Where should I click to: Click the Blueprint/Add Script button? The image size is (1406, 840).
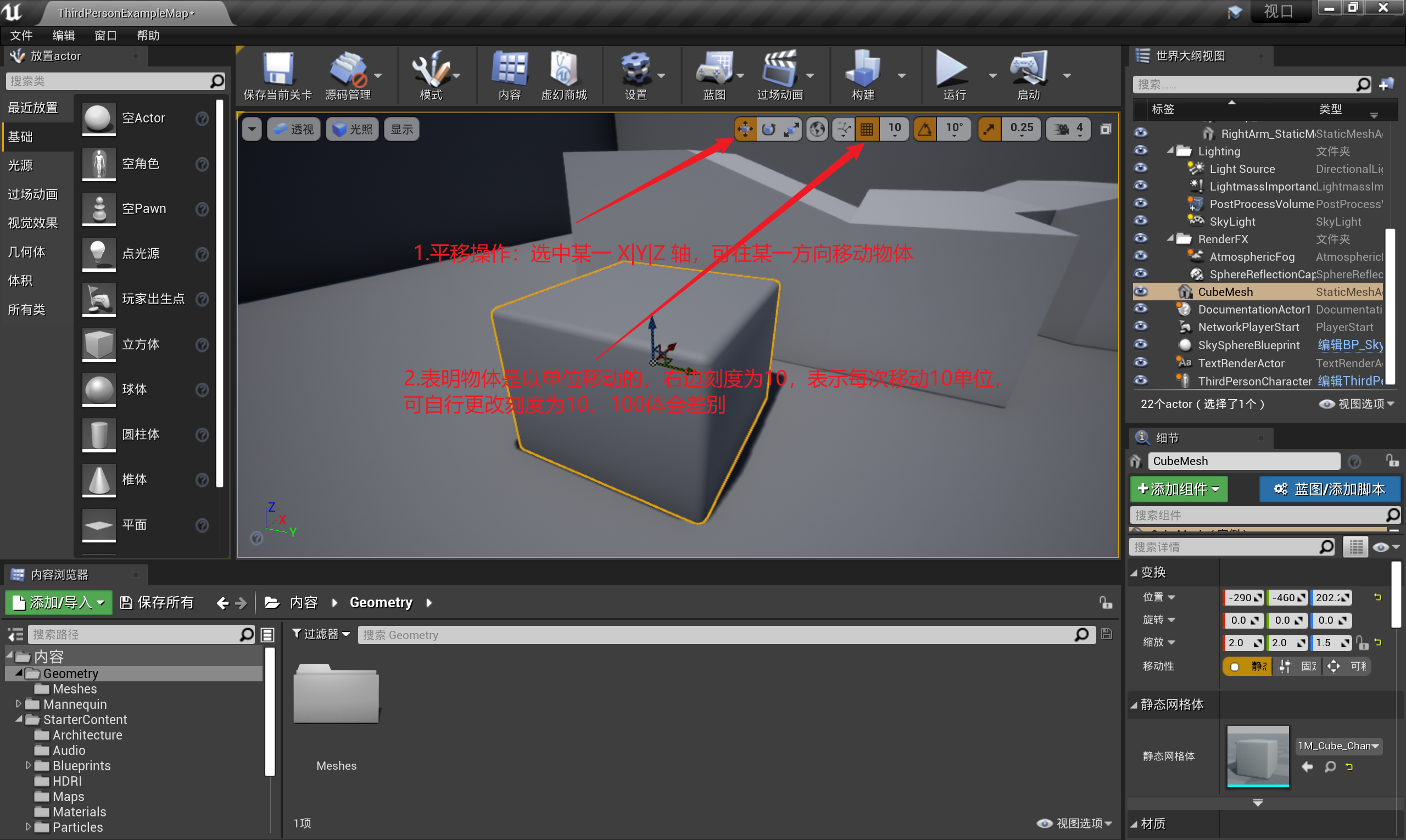click(x=1330, y=489)
